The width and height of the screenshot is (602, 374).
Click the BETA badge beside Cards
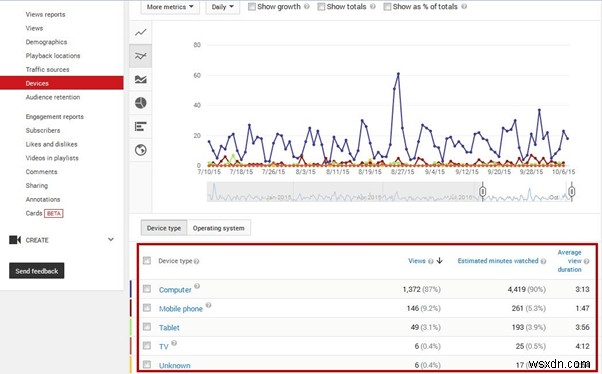click(x=54, y=213)
